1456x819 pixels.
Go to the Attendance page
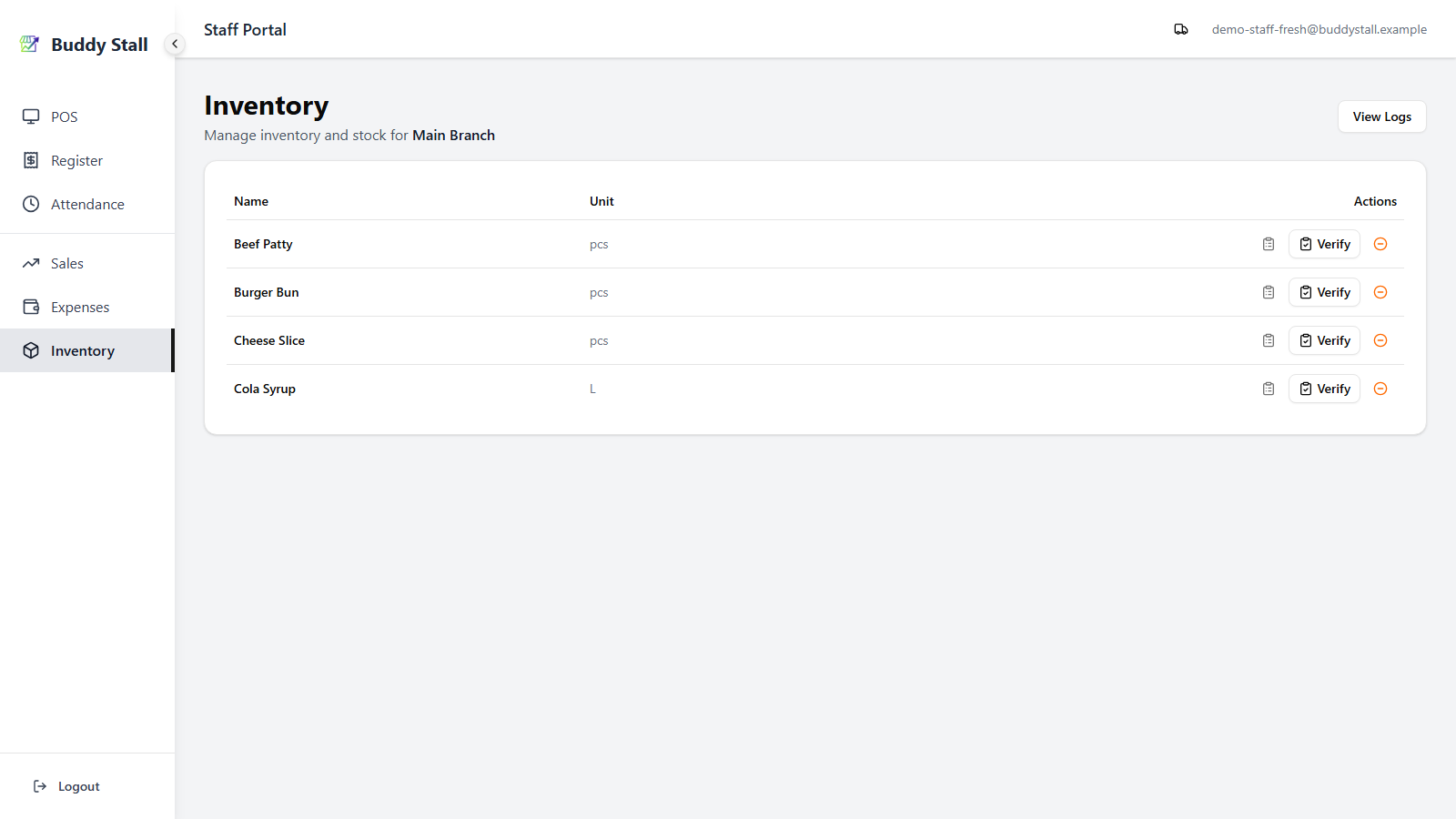87,204
